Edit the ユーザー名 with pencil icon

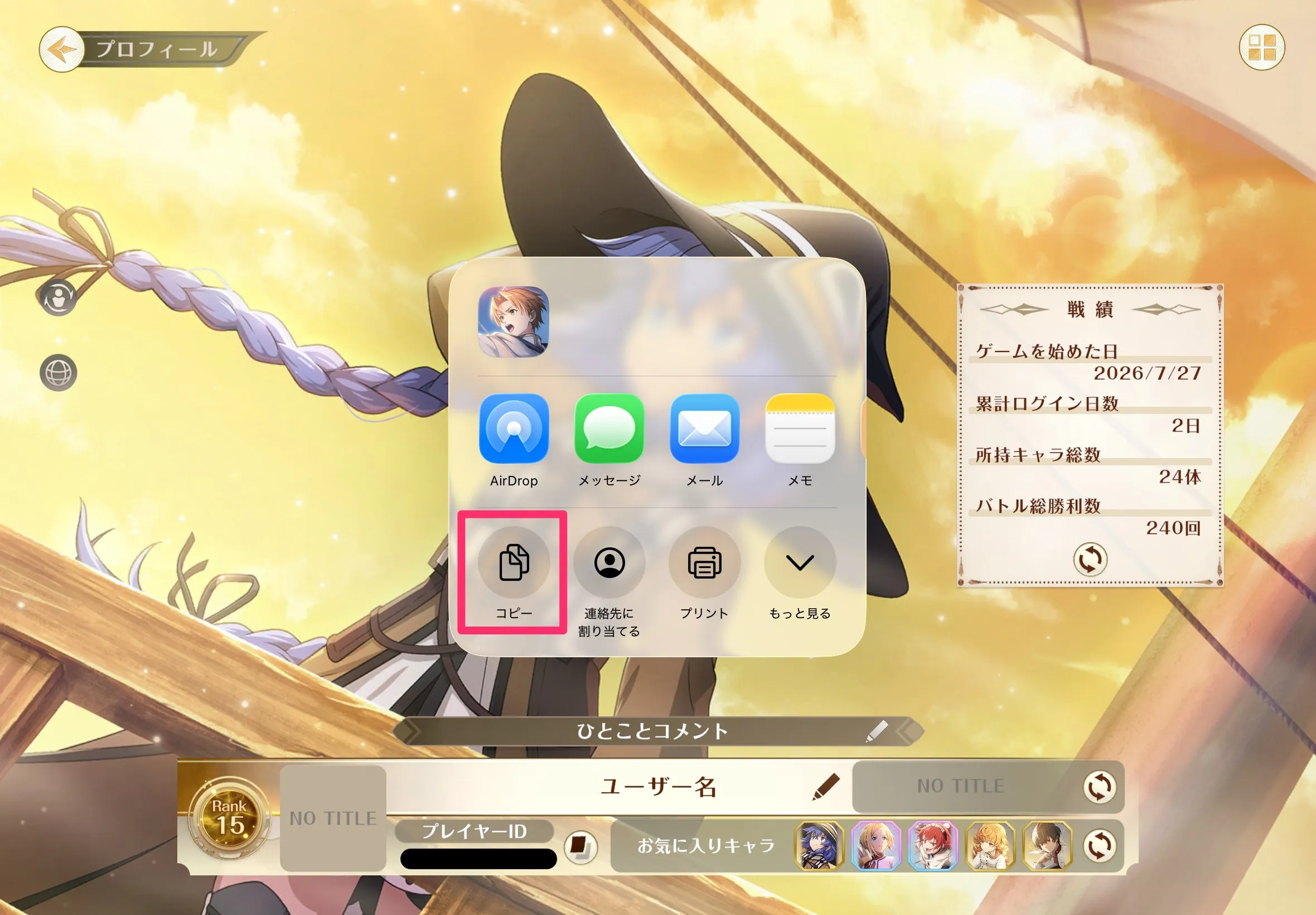(826, 787)
